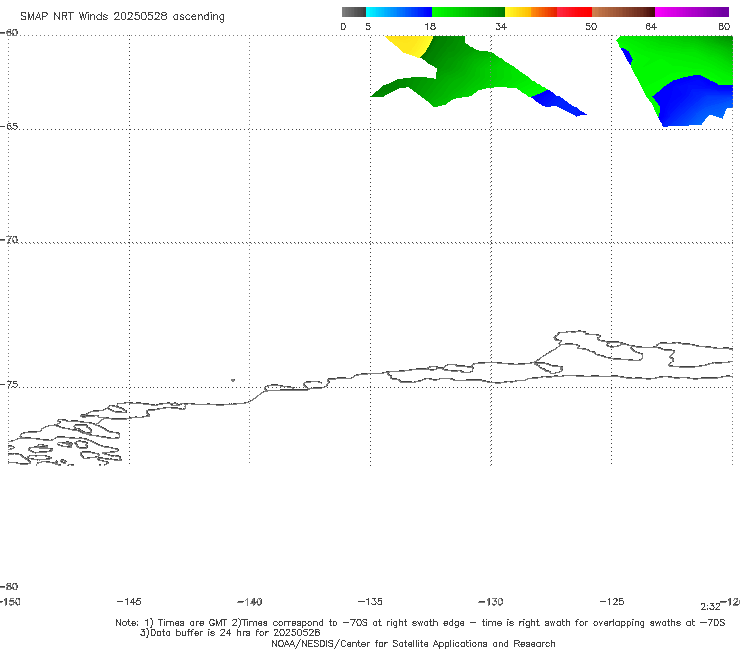Click the longitude label '-135'

click(x=370, y=602)
